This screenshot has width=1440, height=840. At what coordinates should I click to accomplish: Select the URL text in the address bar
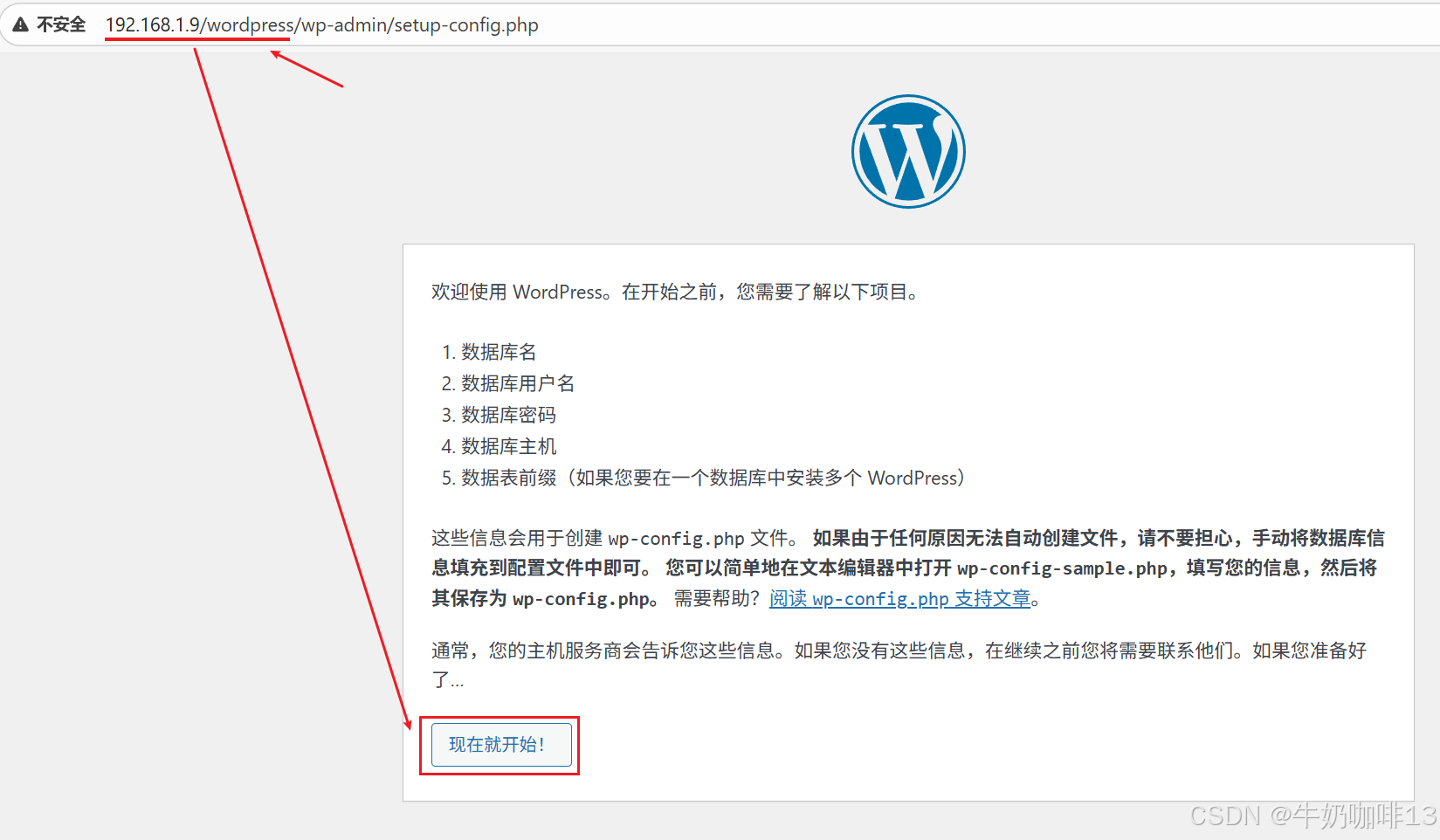point(321,24)
